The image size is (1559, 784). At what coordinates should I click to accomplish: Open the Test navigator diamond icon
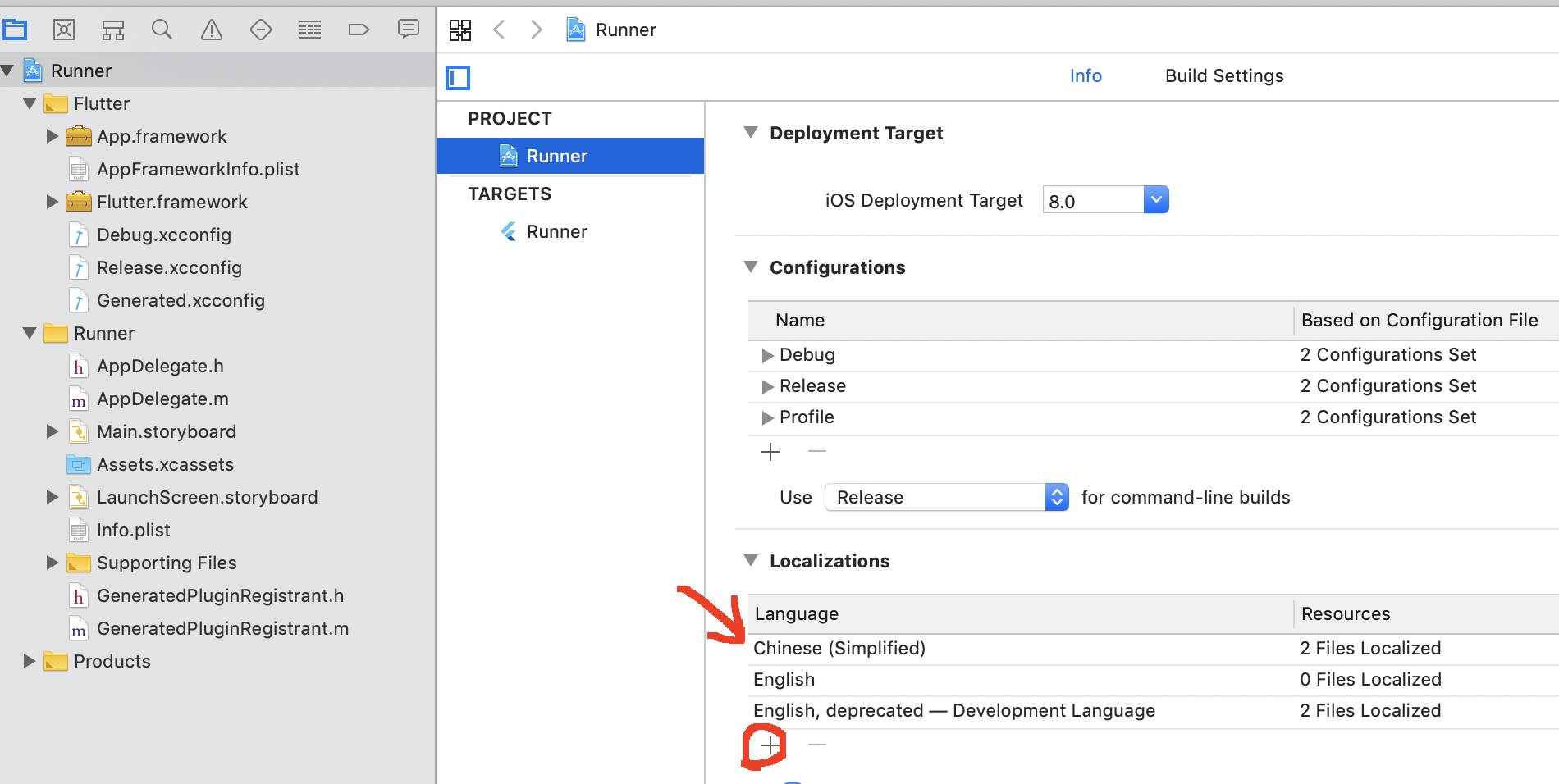pyautogui.click(x=261, y=30)
